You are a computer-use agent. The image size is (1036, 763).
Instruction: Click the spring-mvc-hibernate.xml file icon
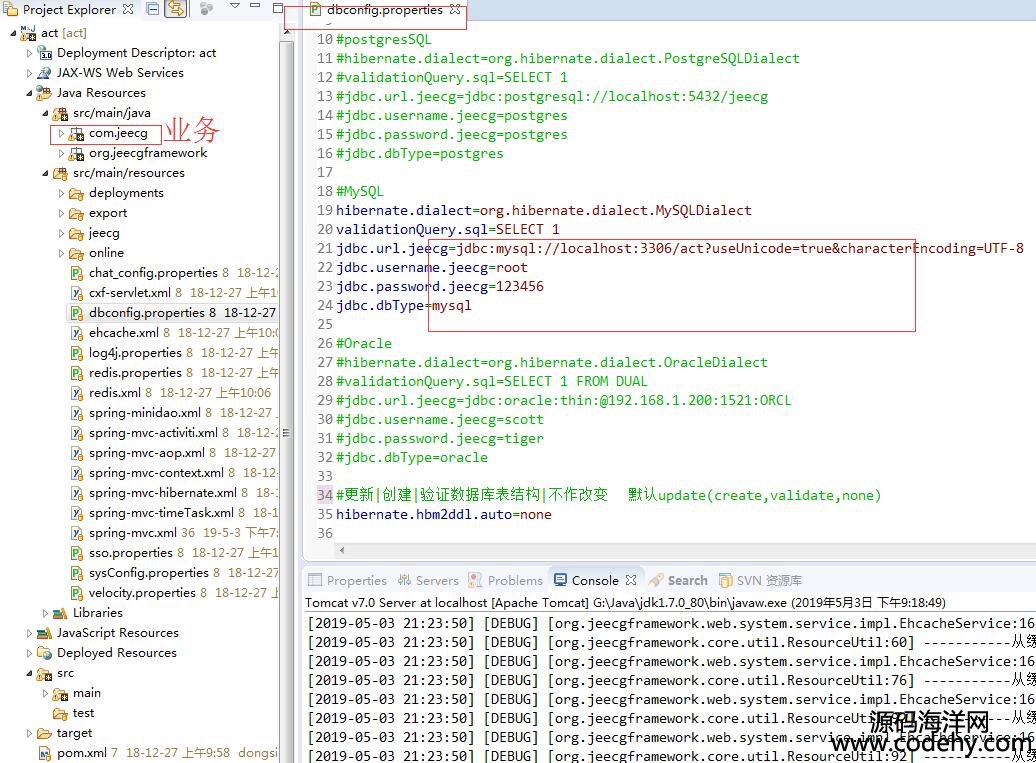click(x=77, y=493)
